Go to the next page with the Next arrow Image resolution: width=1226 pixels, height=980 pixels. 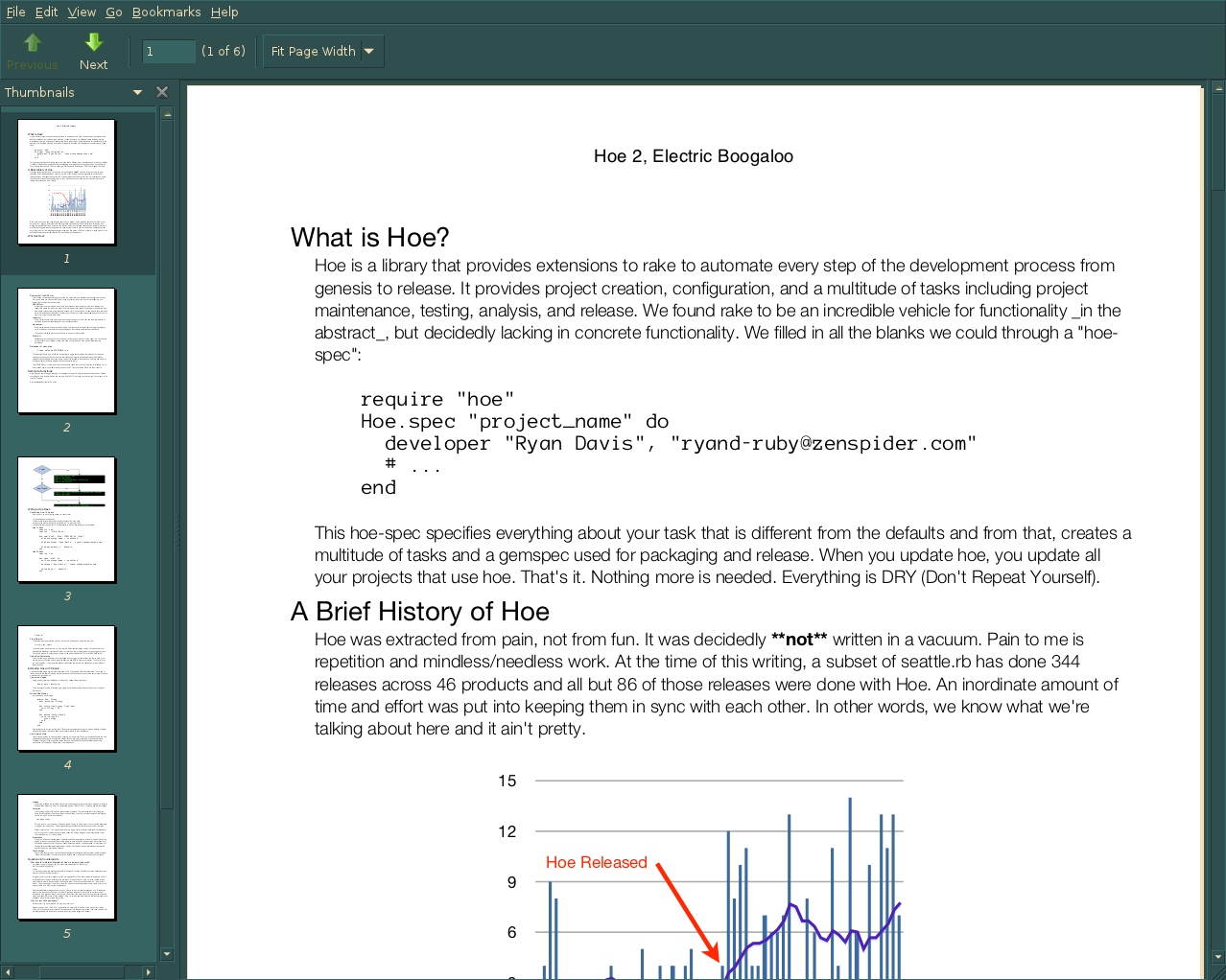(93, 52)
